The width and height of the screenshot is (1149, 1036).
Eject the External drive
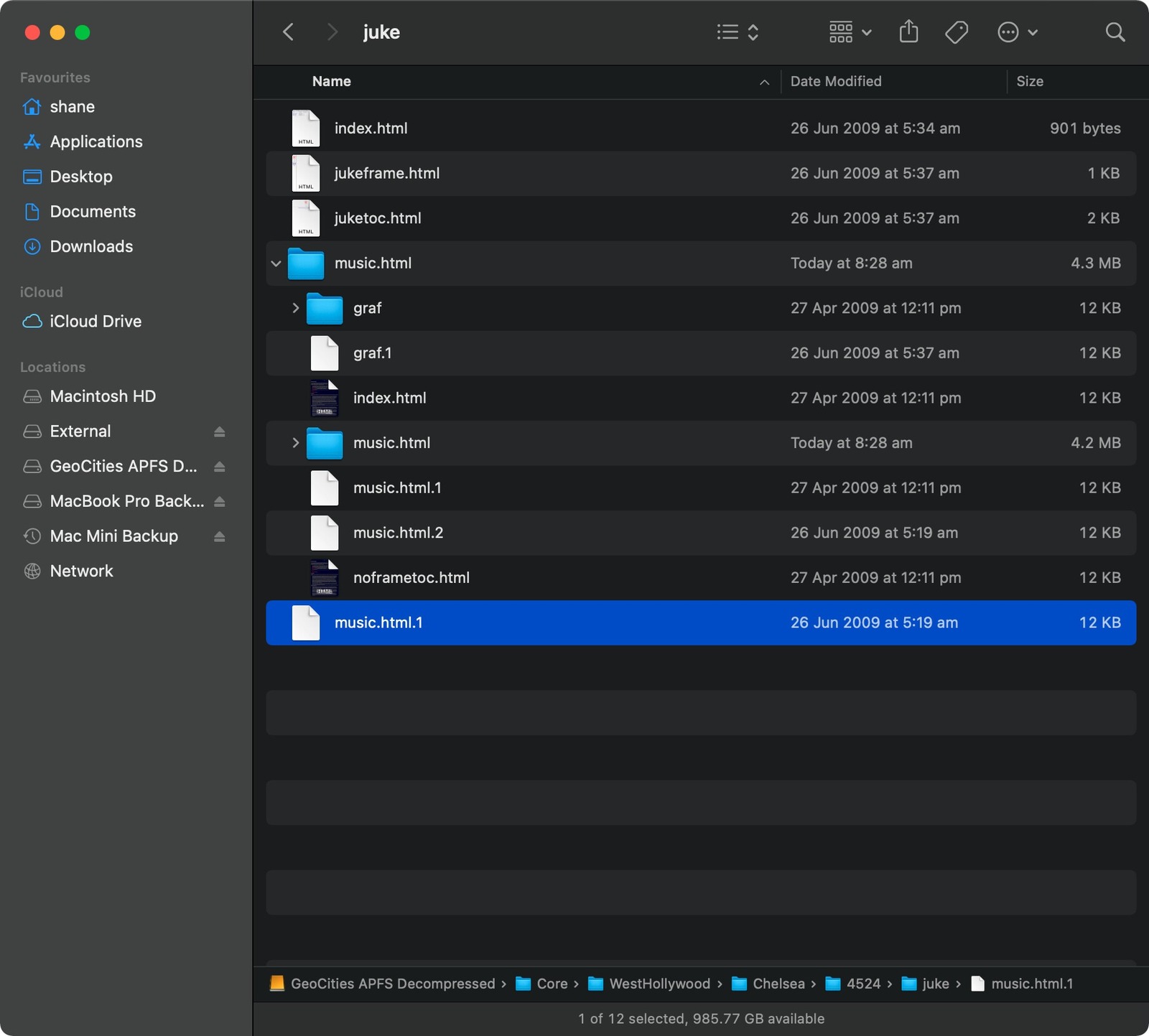[x=220, y=431]
